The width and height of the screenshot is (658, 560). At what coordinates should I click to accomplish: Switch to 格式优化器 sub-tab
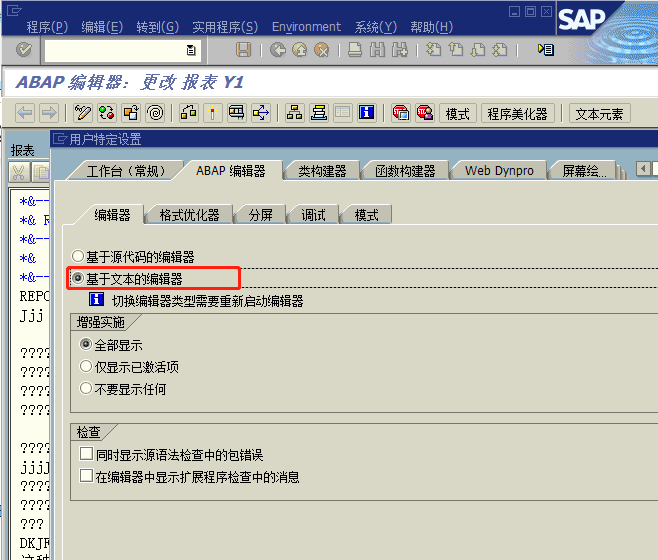(189, 215)
